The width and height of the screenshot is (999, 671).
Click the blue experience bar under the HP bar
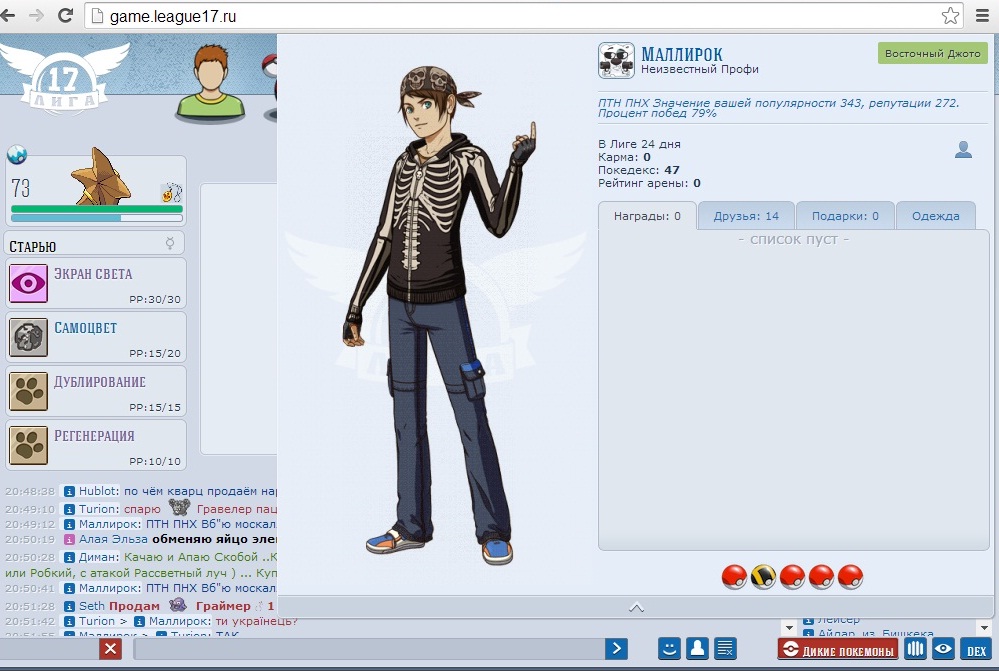(x=97, y=218)
